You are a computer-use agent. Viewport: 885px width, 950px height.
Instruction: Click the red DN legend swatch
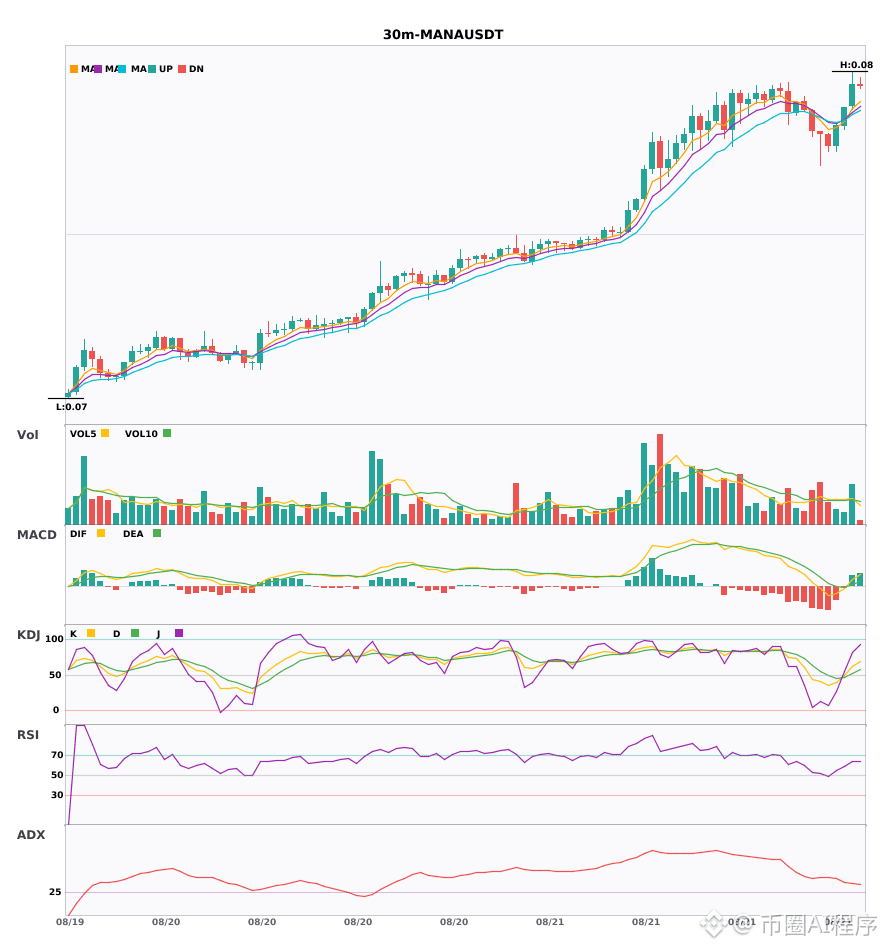tap(182, 69)
